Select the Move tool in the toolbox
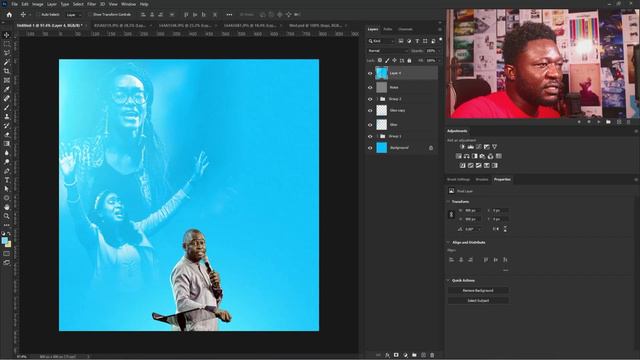The width and height of the screenshot is (640, 360). (7, 35)
